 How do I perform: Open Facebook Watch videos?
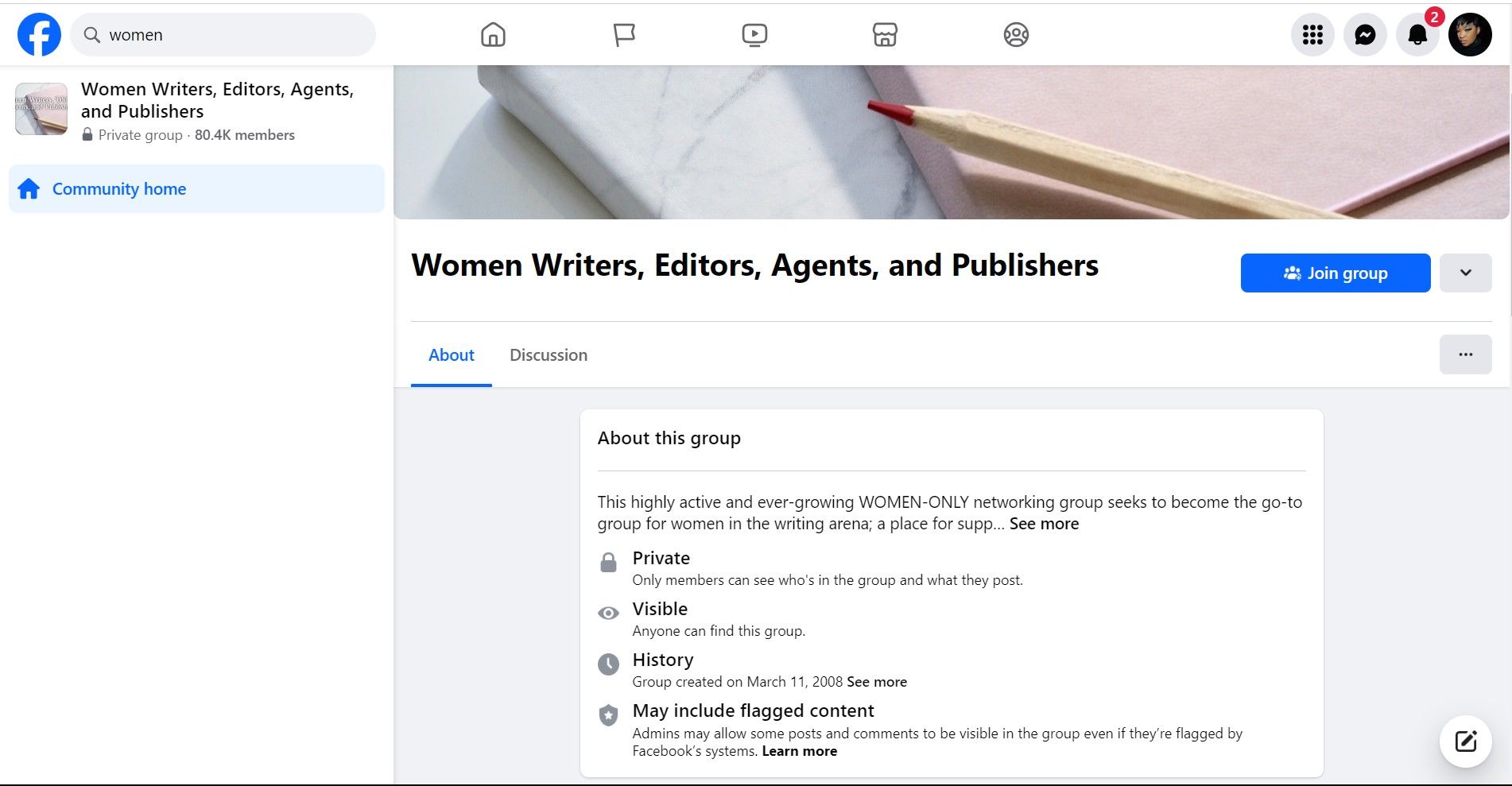[x=754, y=34]
